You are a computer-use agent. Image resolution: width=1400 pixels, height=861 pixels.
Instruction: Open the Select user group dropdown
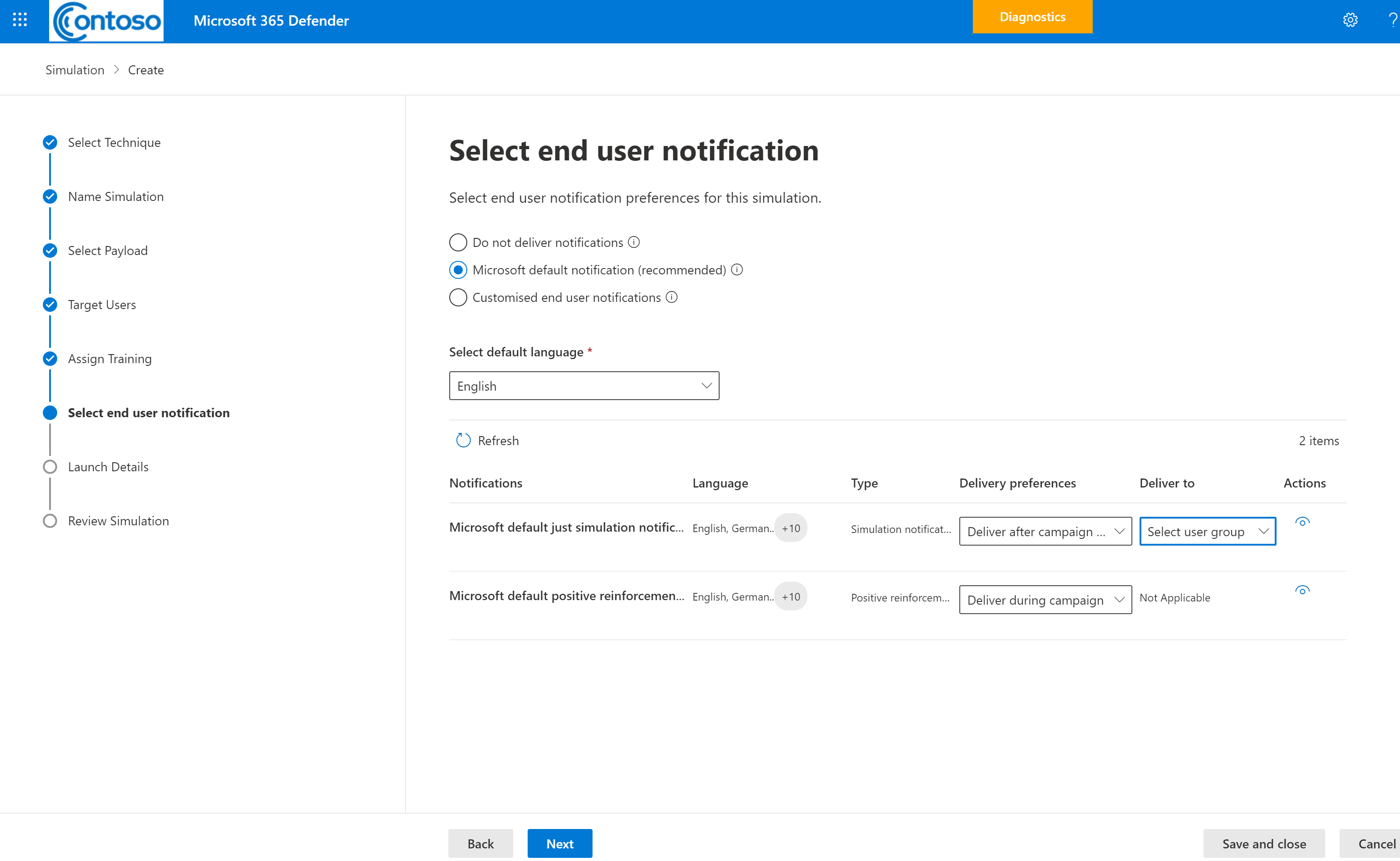pos(1207,531)
